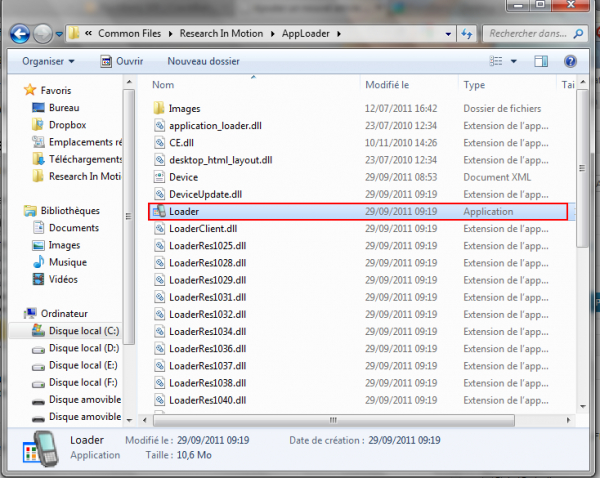600x478 pixels.
Task: Select Common Files breadcrumb segment
Action: click(x=129, y=34)
